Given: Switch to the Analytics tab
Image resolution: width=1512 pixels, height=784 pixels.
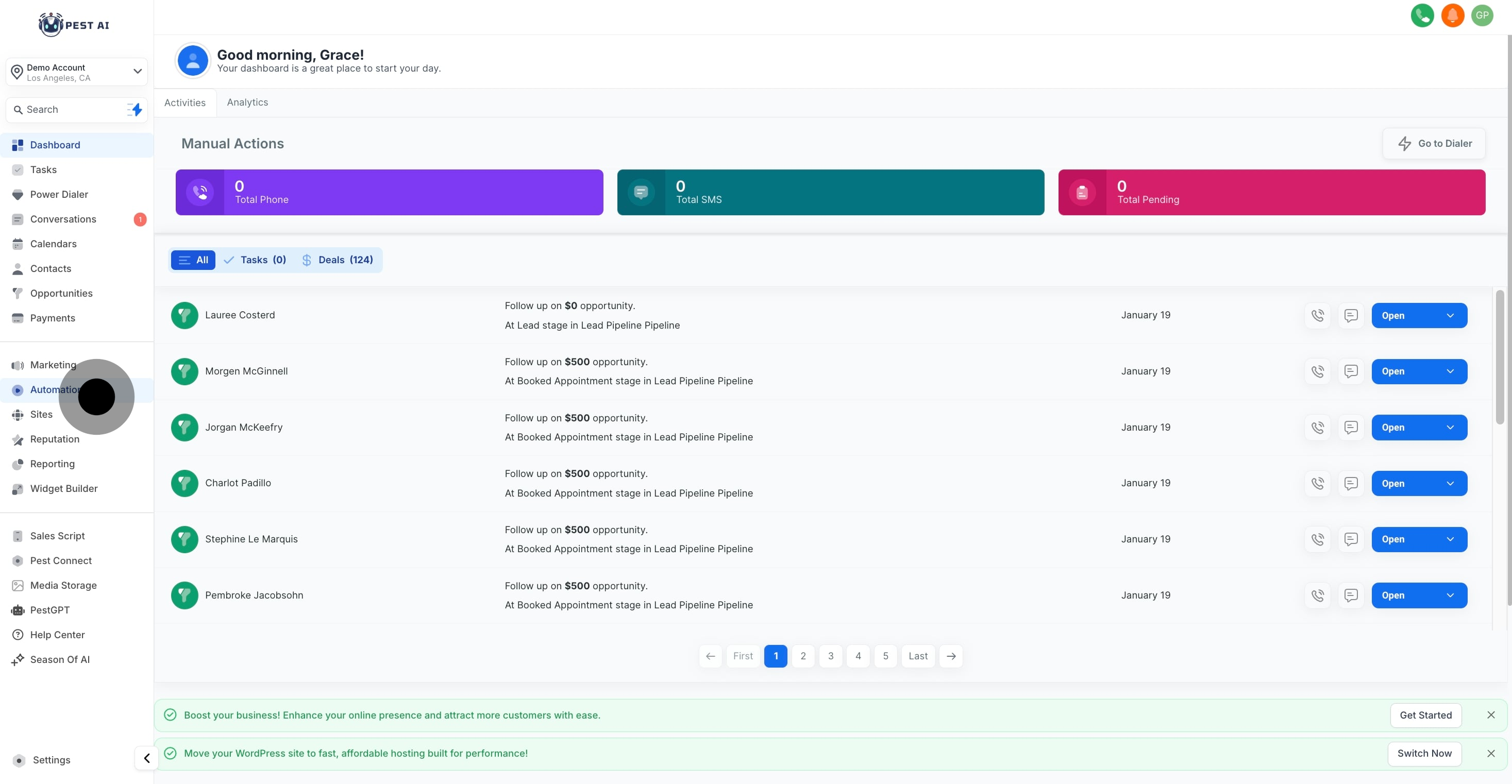Looking at the screenshot, I should click(247, 102).
